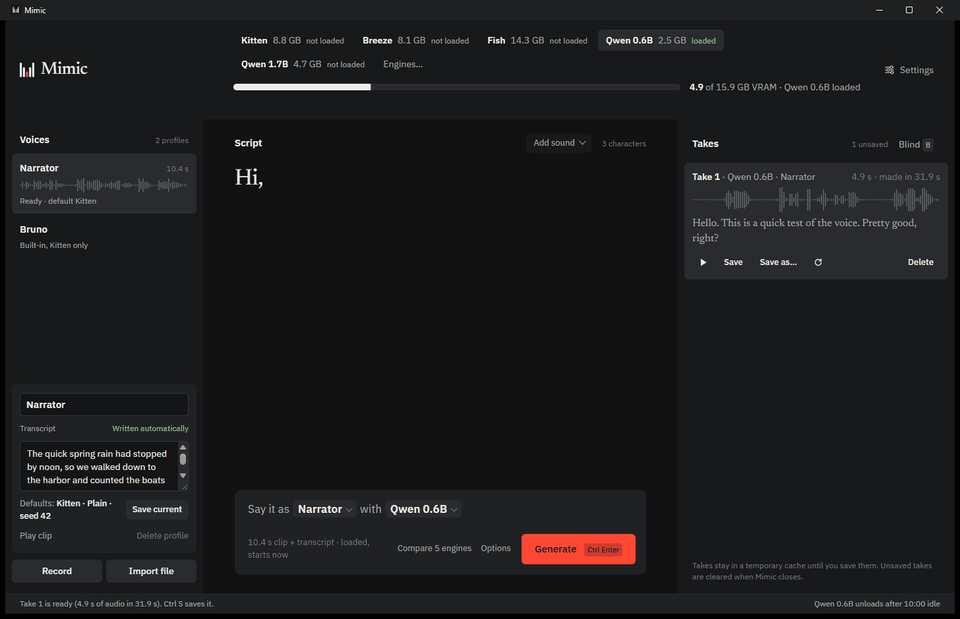Click 'Qwen 0.6B unloads after 10:00 idle' status
The height and width of the screenshot is (619, 960).
point(877,604)
